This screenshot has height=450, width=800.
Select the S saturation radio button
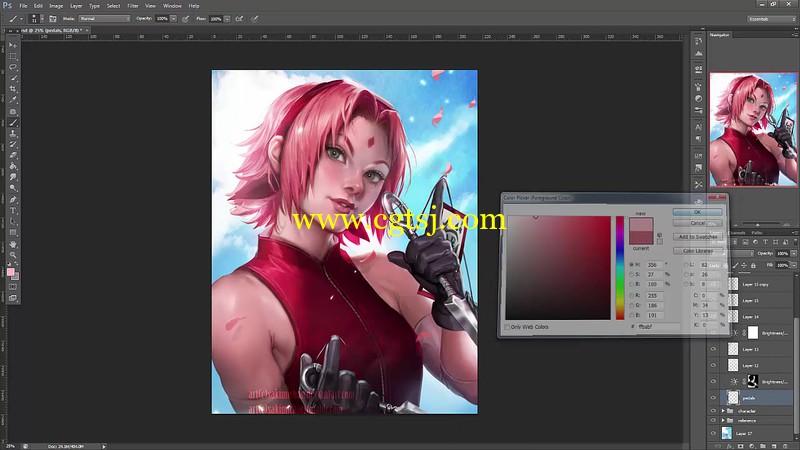click(x=632, y=274)
